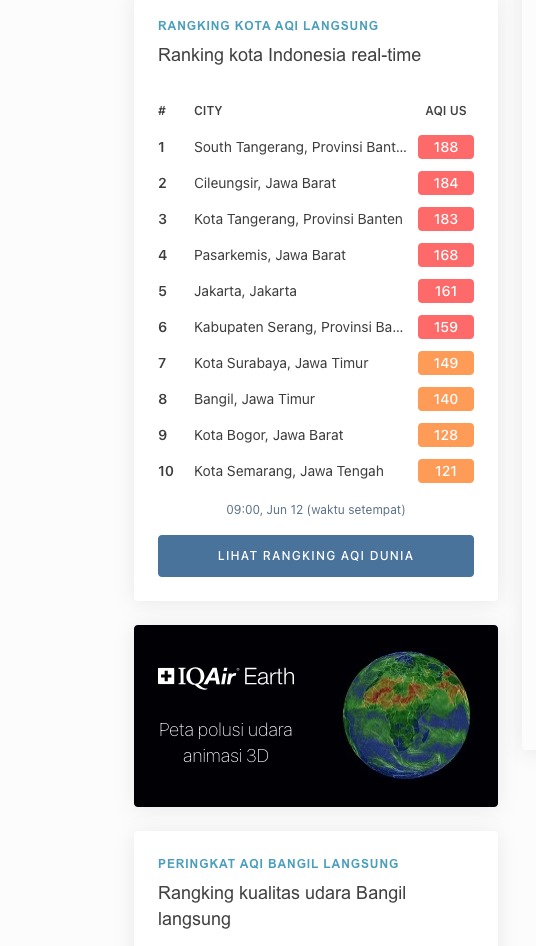
Task: Click the AQI US column header
Action: click(446, 111)
